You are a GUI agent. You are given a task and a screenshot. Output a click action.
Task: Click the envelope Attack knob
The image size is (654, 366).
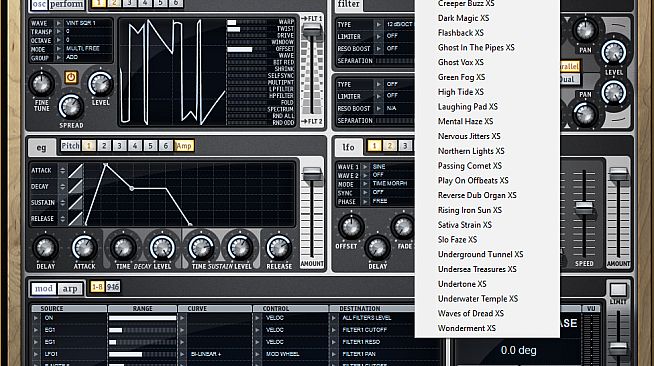pos(84,248)
